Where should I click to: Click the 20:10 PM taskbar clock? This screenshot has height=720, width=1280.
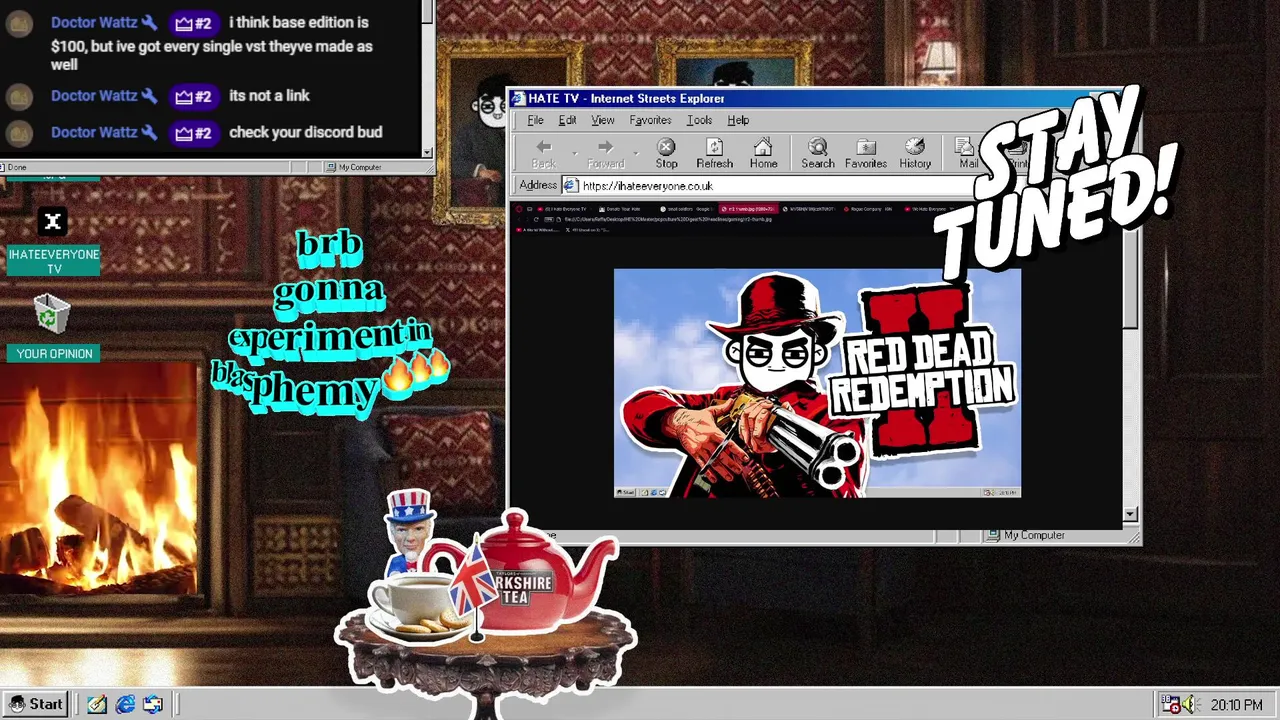[1236, 705]
